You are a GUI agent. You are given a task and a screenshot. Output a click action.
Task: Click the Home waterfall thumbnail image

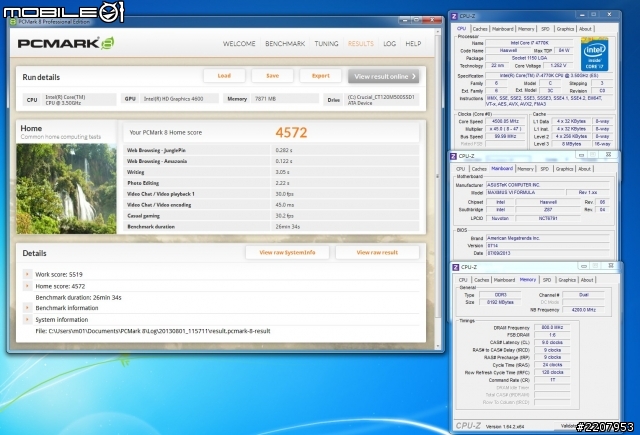click(66, 189)
